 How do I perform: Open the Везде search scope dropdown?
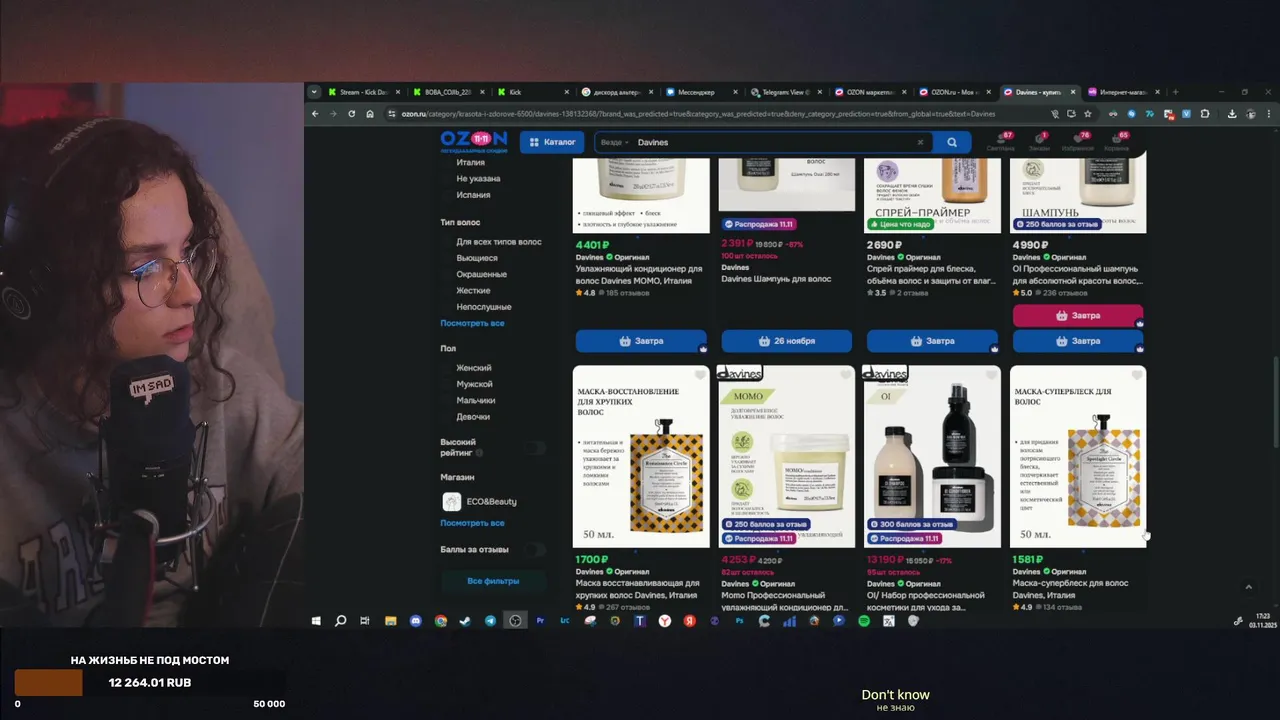[614, 142]
